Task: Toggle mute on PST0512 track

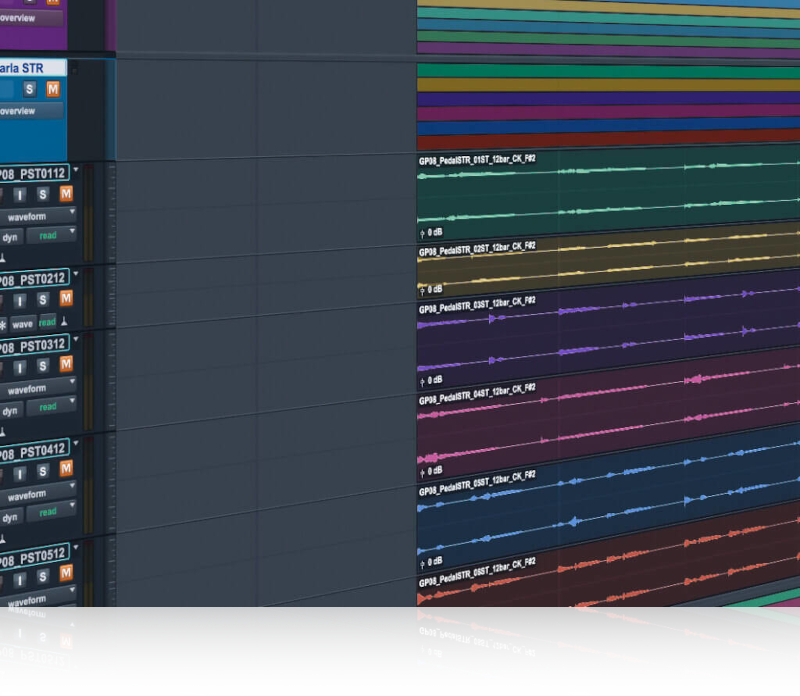Action: pos(66,573)
